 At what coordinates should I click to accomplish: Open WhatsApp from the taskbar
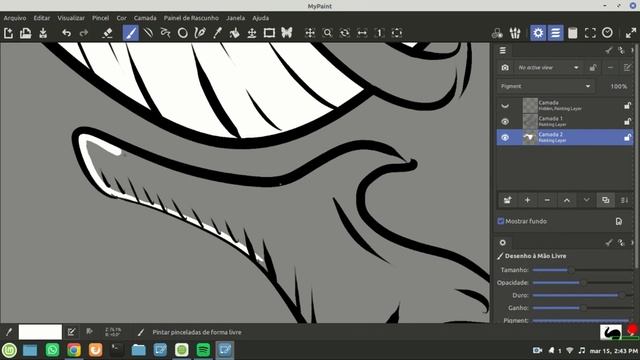(52, 350)
